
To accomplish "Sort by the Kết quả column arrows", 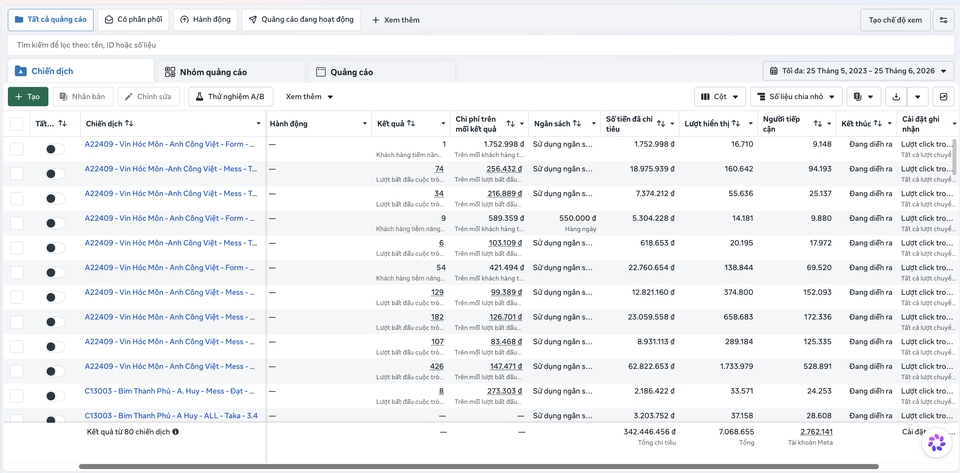I will (x=411, y=124).
